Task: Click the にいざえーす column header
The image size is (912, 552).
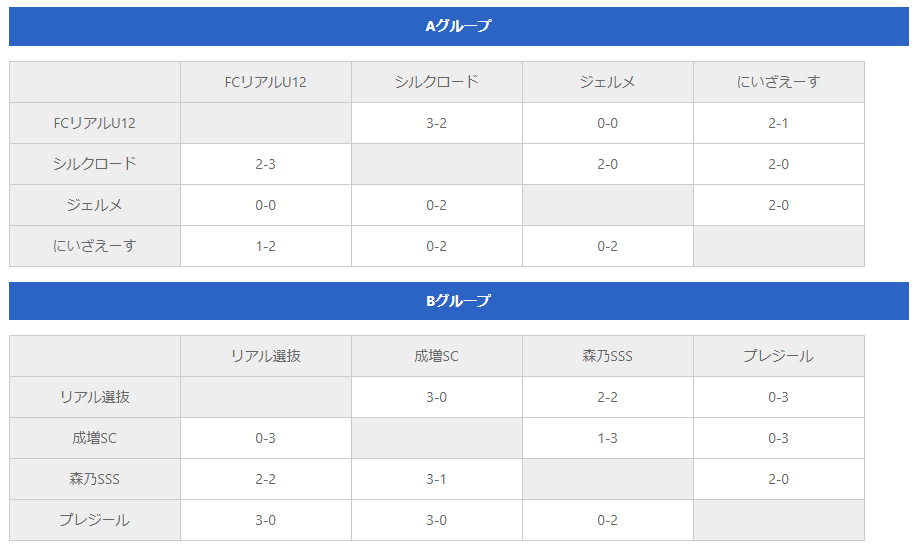Action: (x=779, y=82)
